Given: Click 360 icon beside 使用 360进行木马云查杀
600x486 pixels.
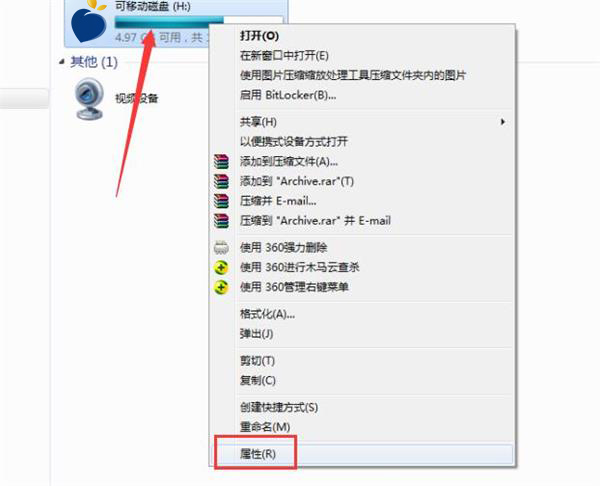Looking at the screenshot, I should (x=221, y=267).
